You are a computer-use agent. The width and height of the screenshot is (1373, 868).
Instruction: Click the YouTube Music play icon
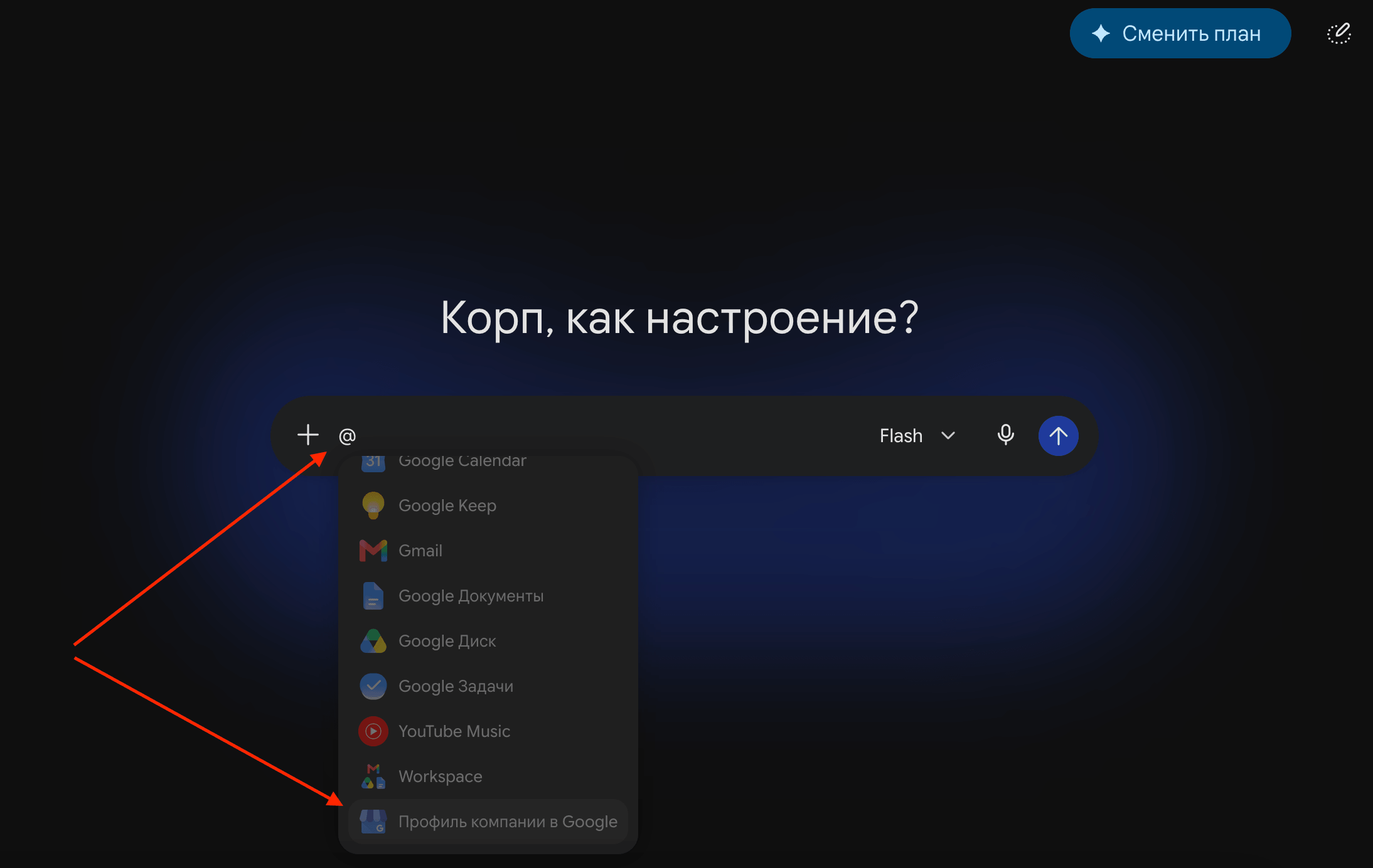(x=373, y=731)
